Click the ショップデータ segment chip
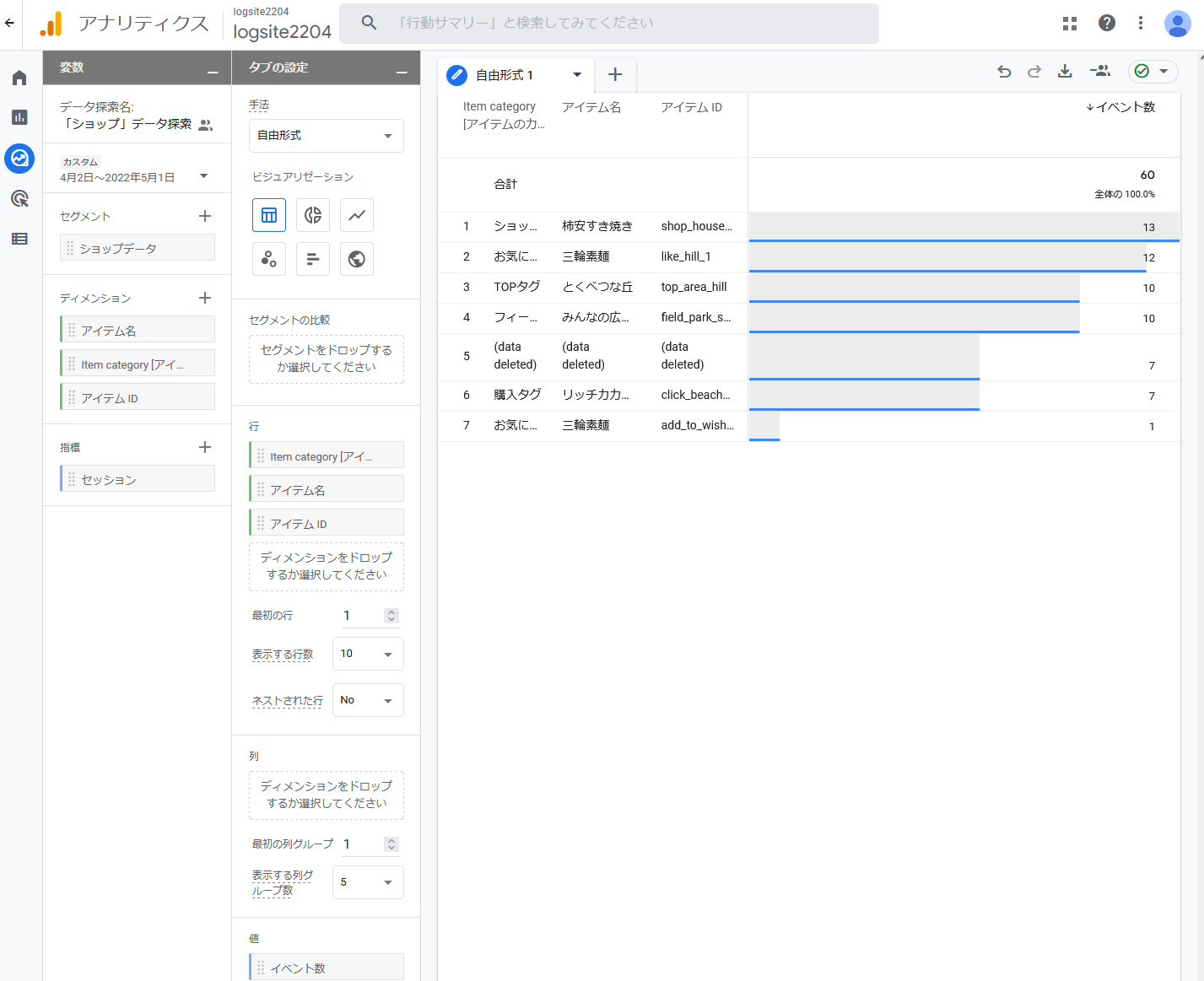Image resolution: width=1204 pixels, height=981 pixels. pyautogui.click(x=138, y=248)
